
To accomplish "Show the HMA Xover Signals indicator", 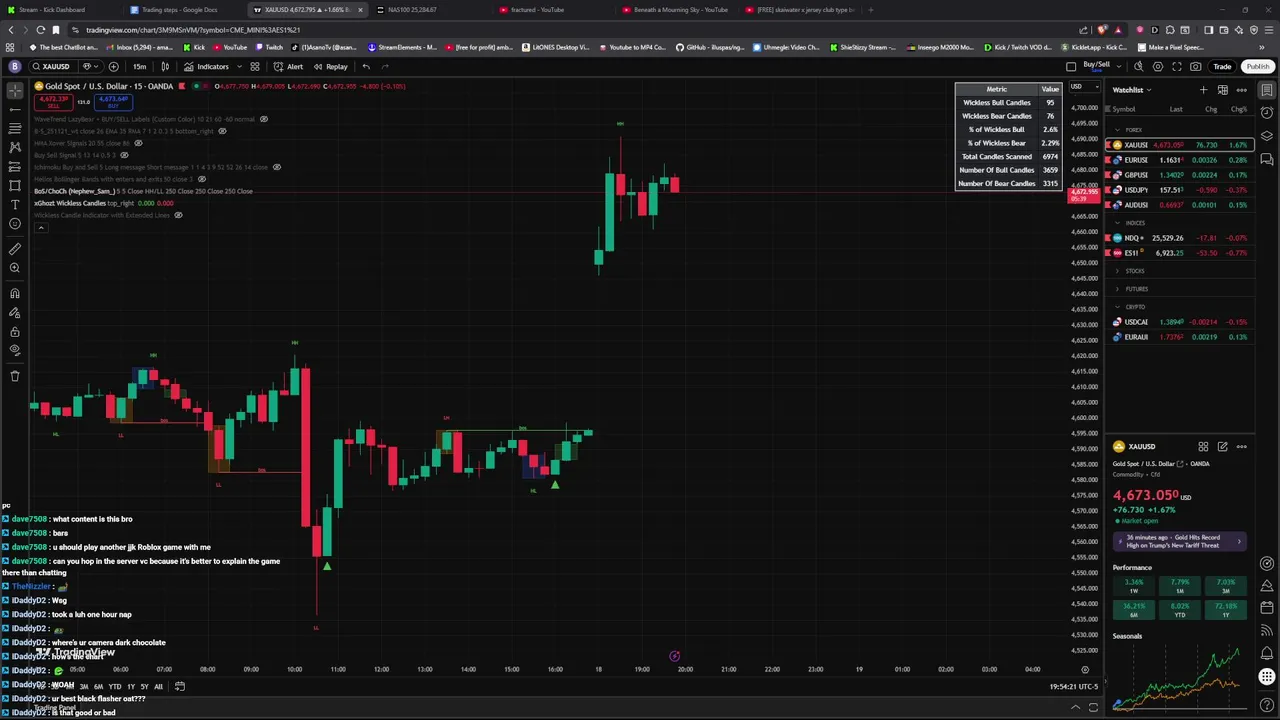I will click(x=138, y=143).
